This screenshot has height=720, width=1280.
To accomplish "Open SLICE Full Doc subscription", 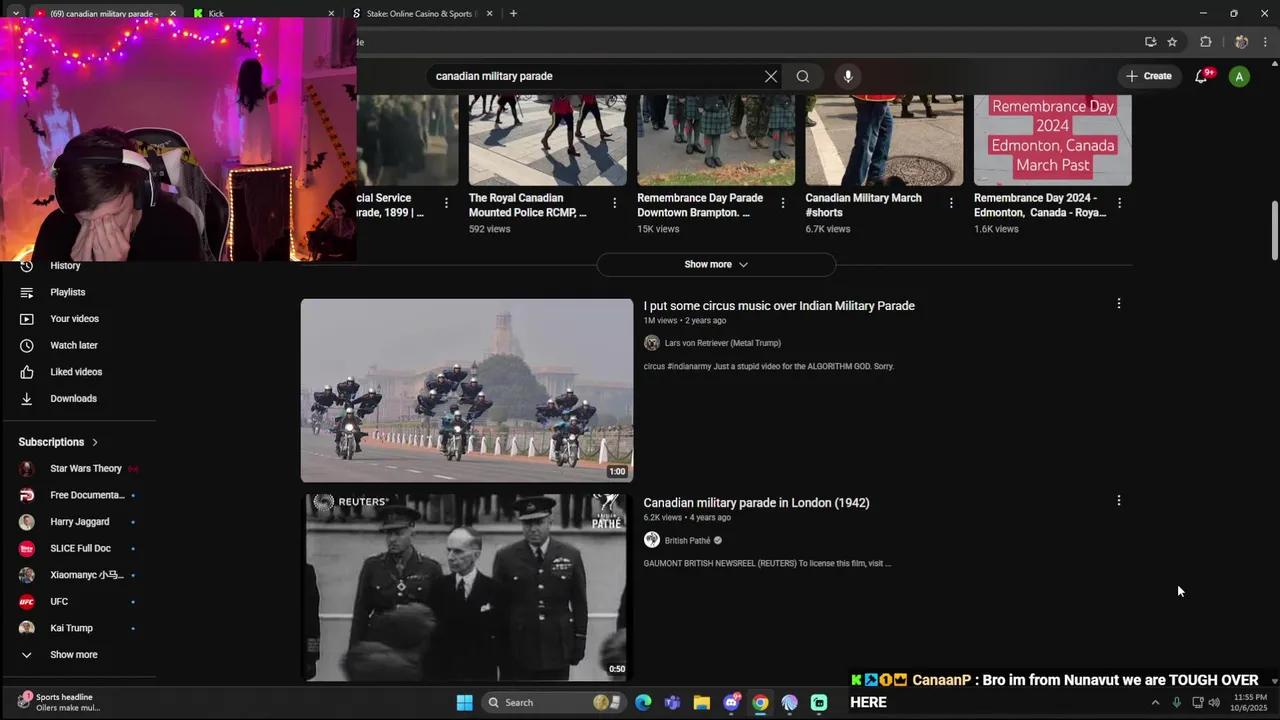I will (78, 548).
